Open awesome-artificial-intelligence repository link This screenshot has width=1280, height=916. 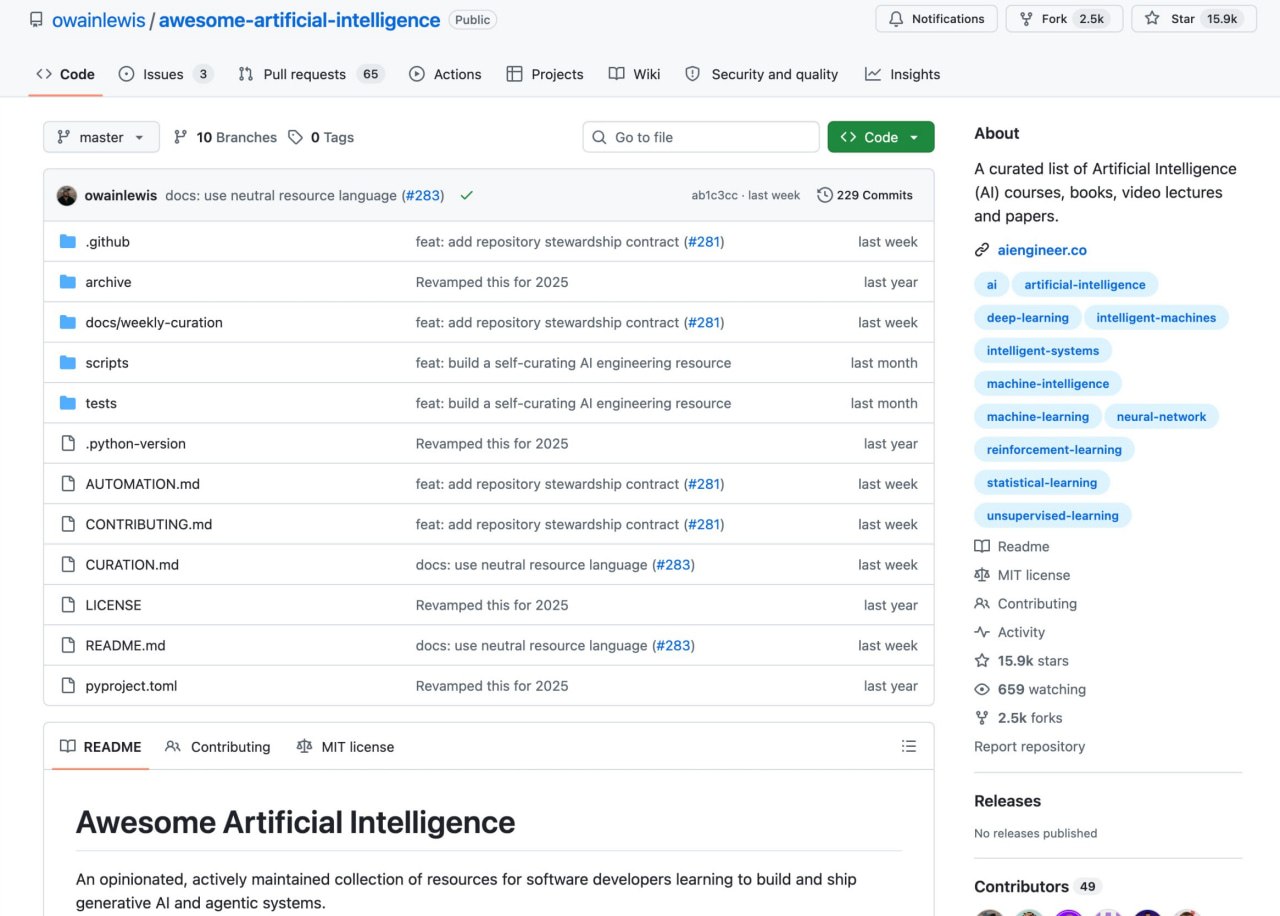pyautogui.click(x=299, y=20)
